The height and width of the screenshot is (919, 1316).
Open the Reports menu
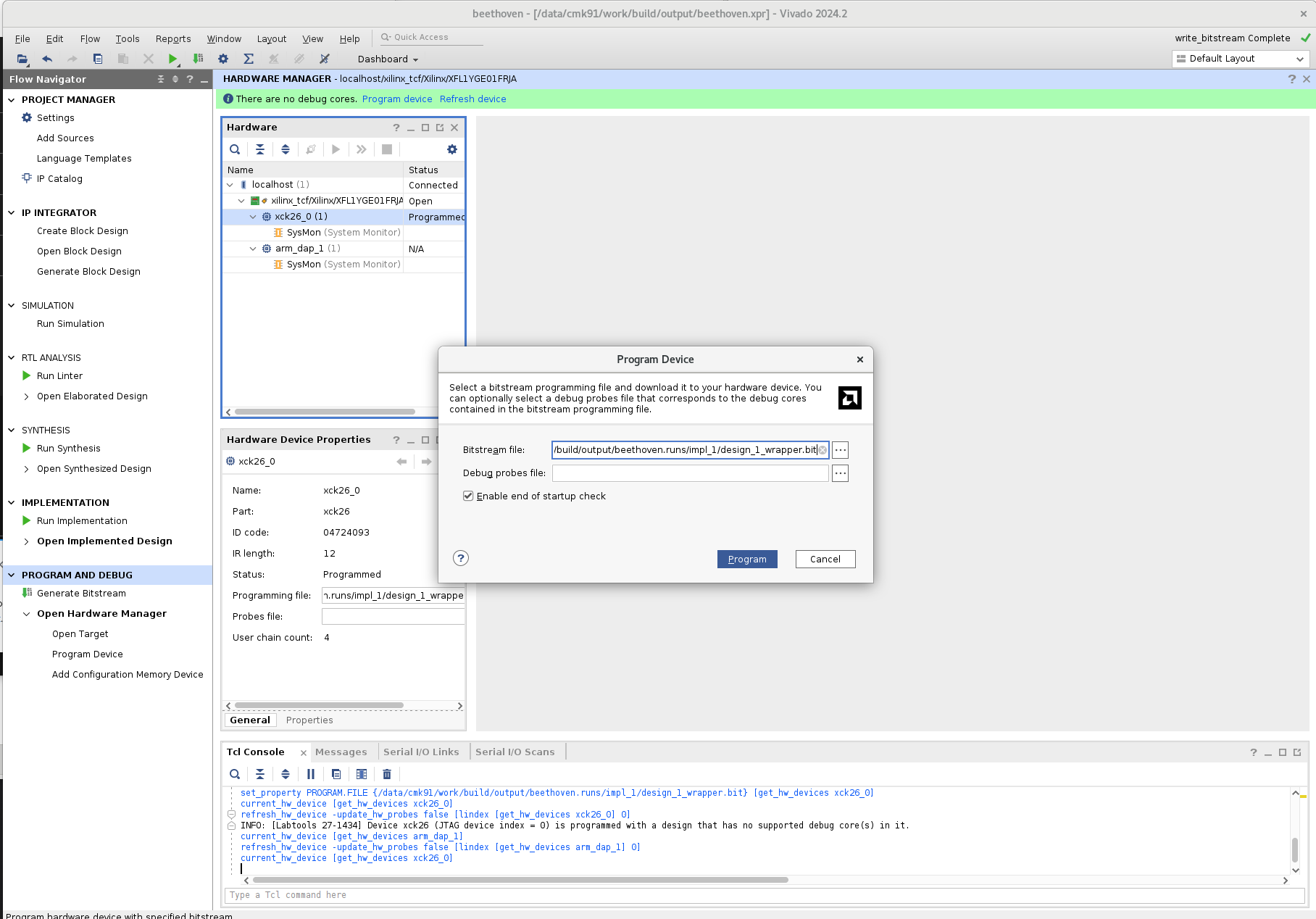tap(173, 39)
